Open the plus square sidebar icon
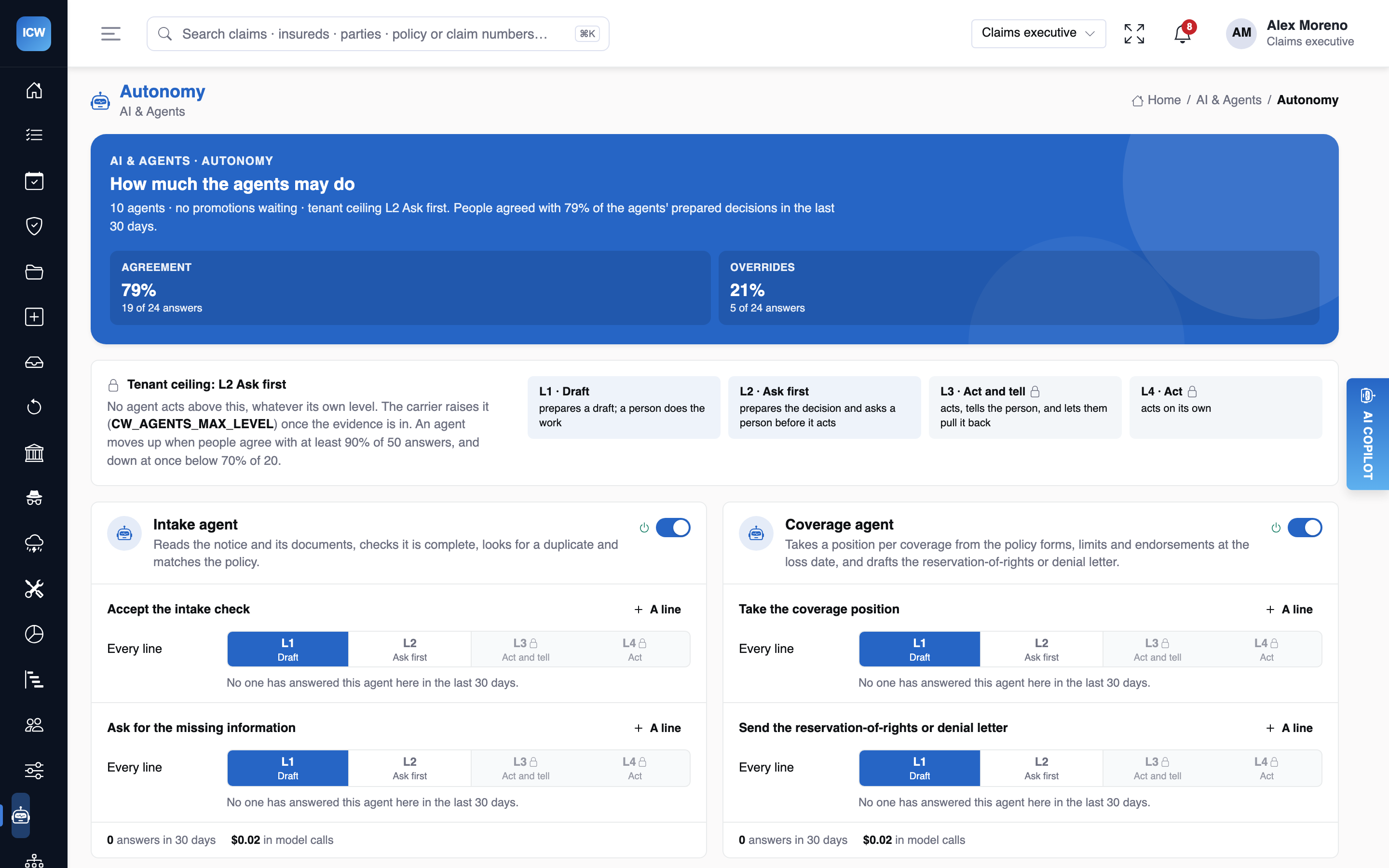 coord(34,317)
